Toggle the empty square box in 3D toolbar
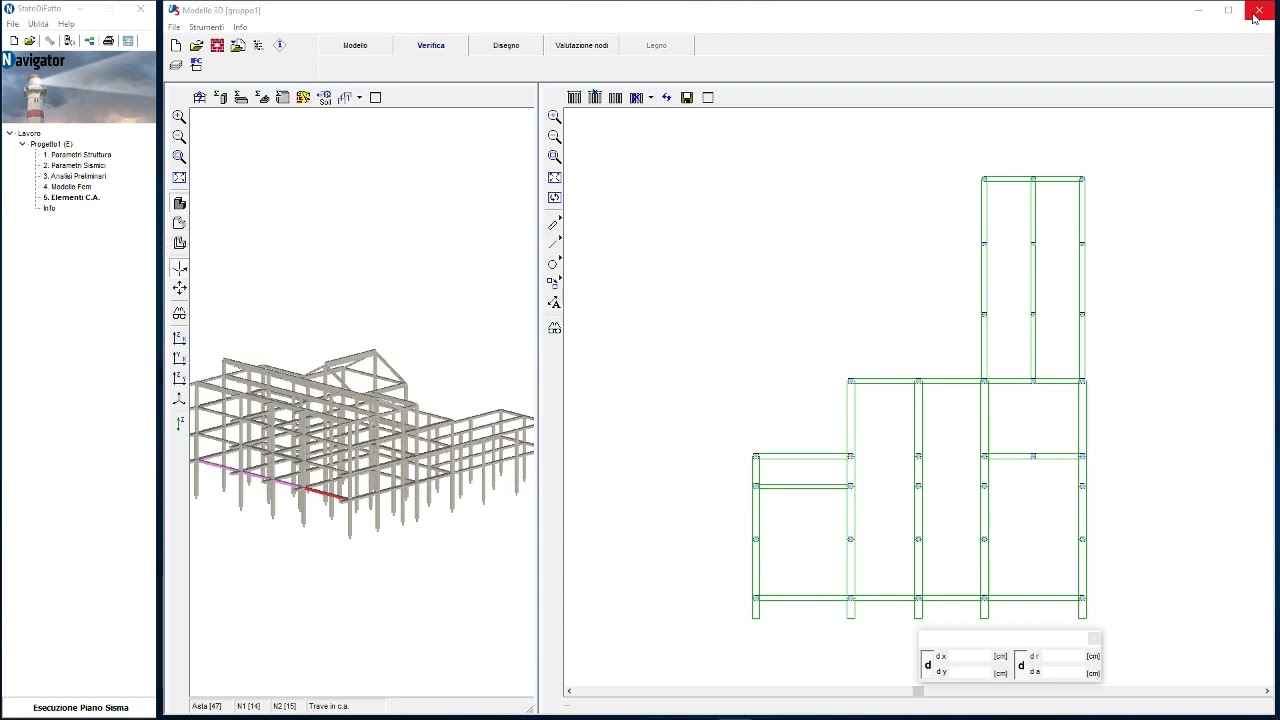The width and height of the screenshot is (1280, 720). coord(376,97)
